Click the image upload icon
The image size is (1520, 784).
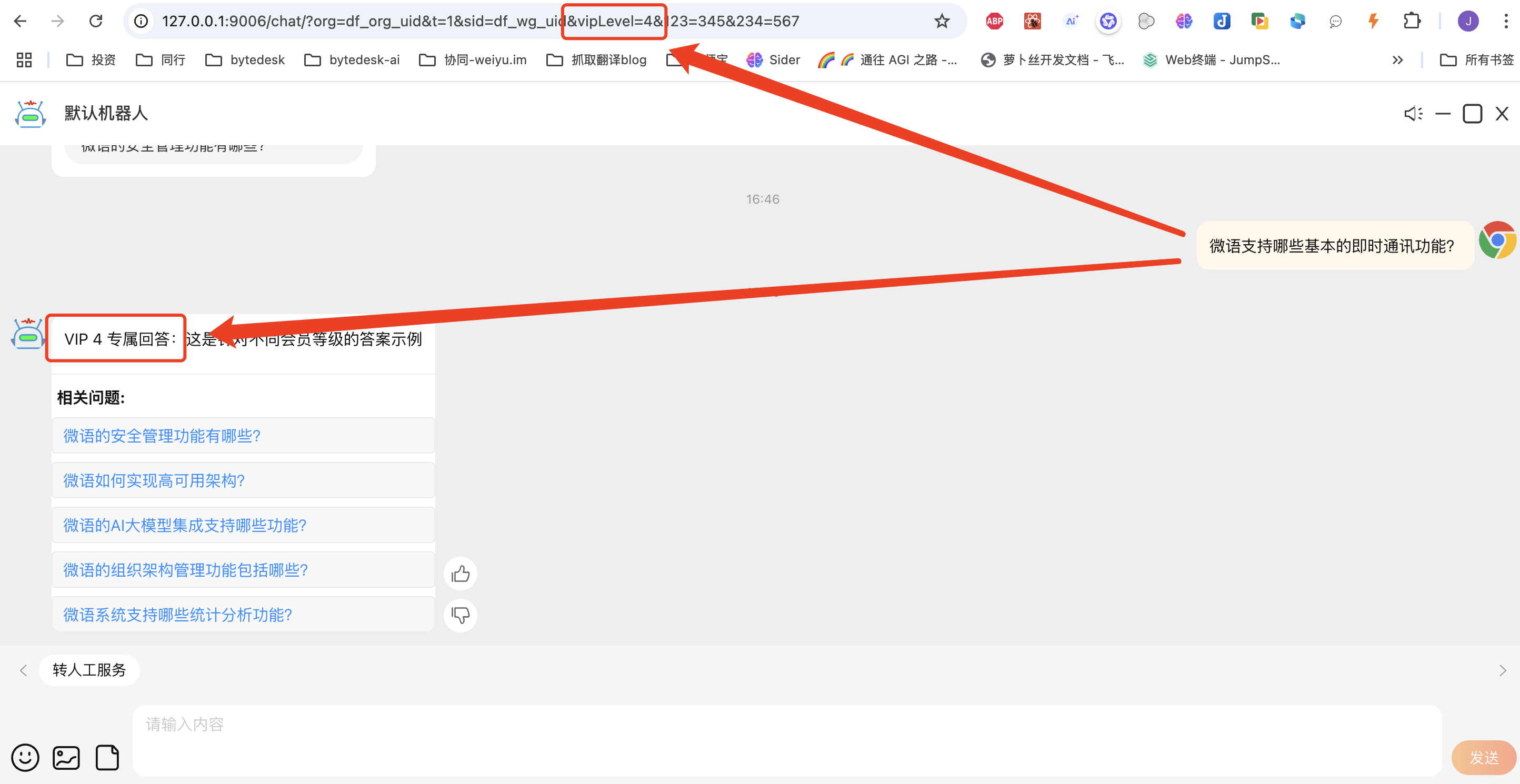[66, 758]
